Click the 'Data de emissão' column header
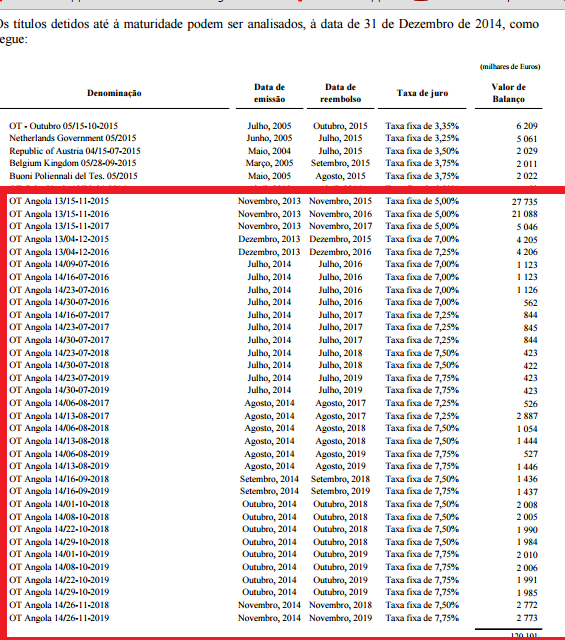The width and height of the screenshot is (565, 640). (x=269, y=93)
